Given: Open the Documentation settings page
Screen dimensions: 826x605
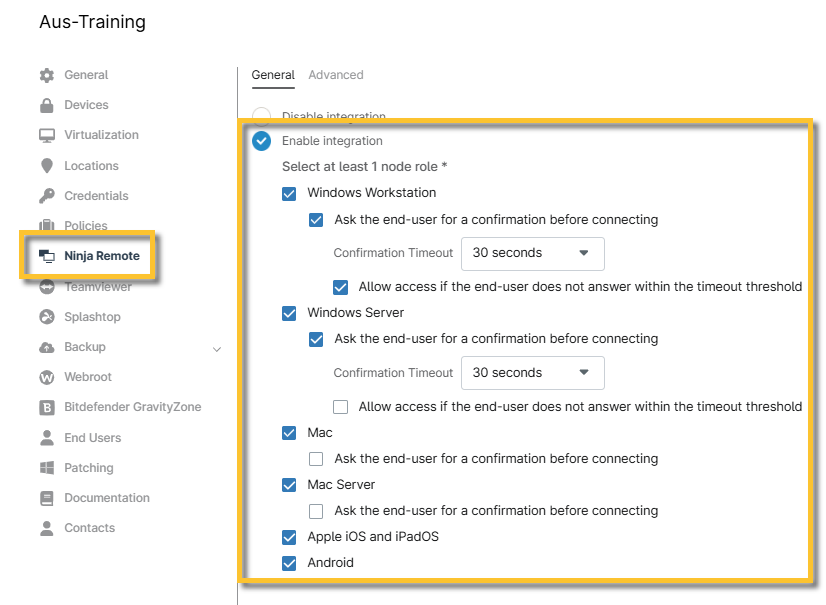Looking at the screenshot, I should pyautogui.click(x=106, y=498).
